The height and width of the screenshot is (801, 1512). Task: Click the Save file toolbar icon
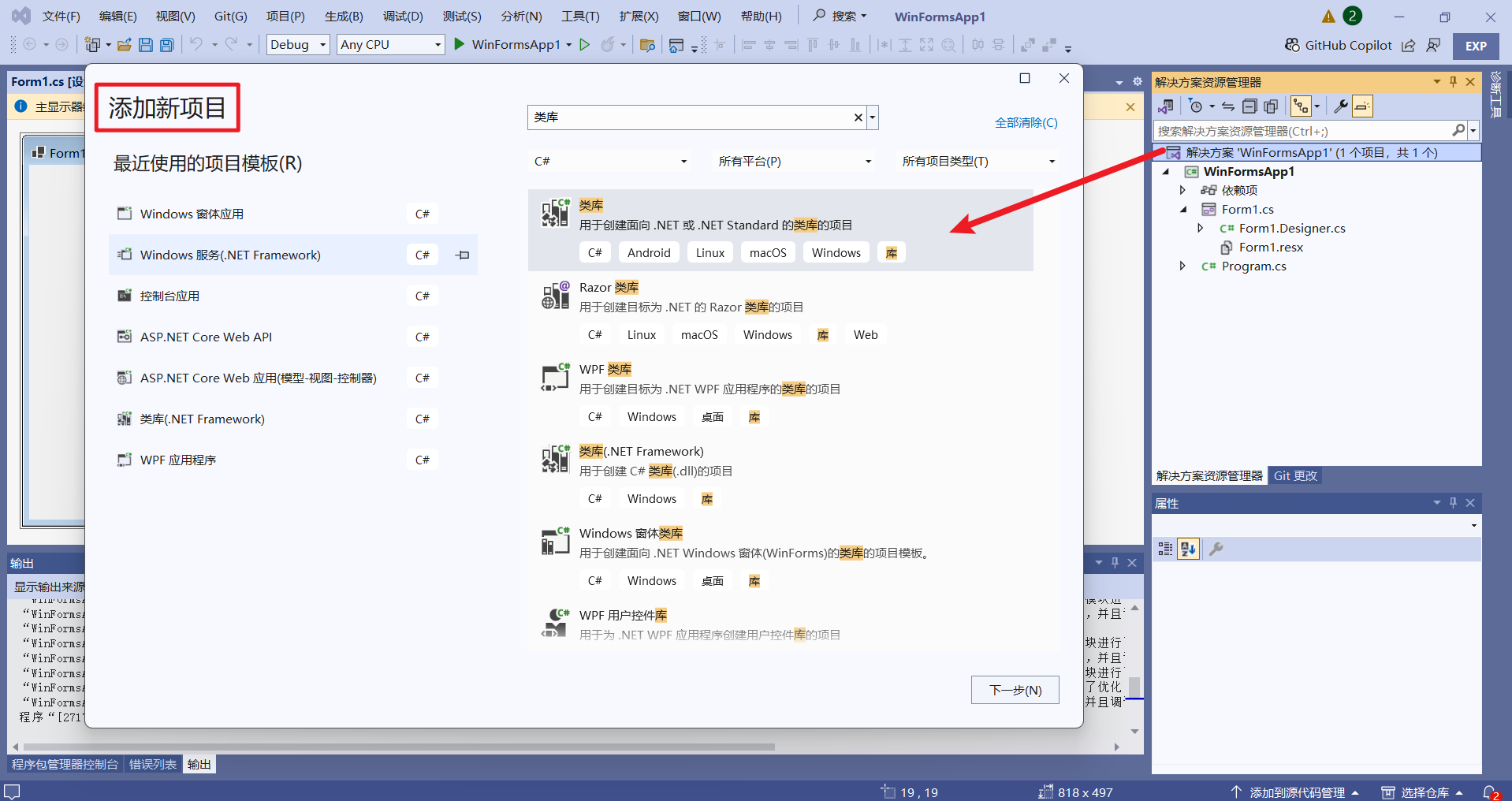point(145,45)
